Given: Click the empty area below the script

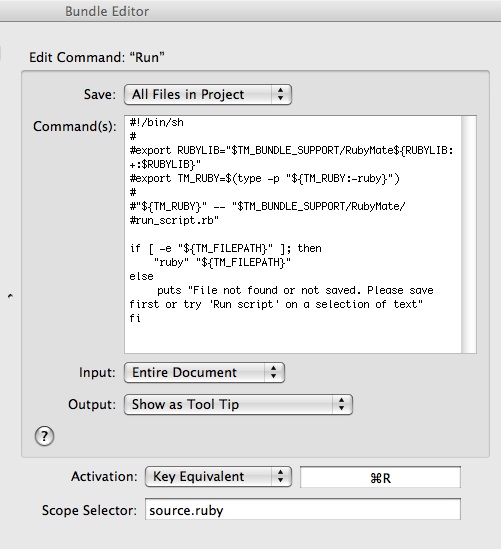Looking at the screenshot, I should tap(293, 339).
